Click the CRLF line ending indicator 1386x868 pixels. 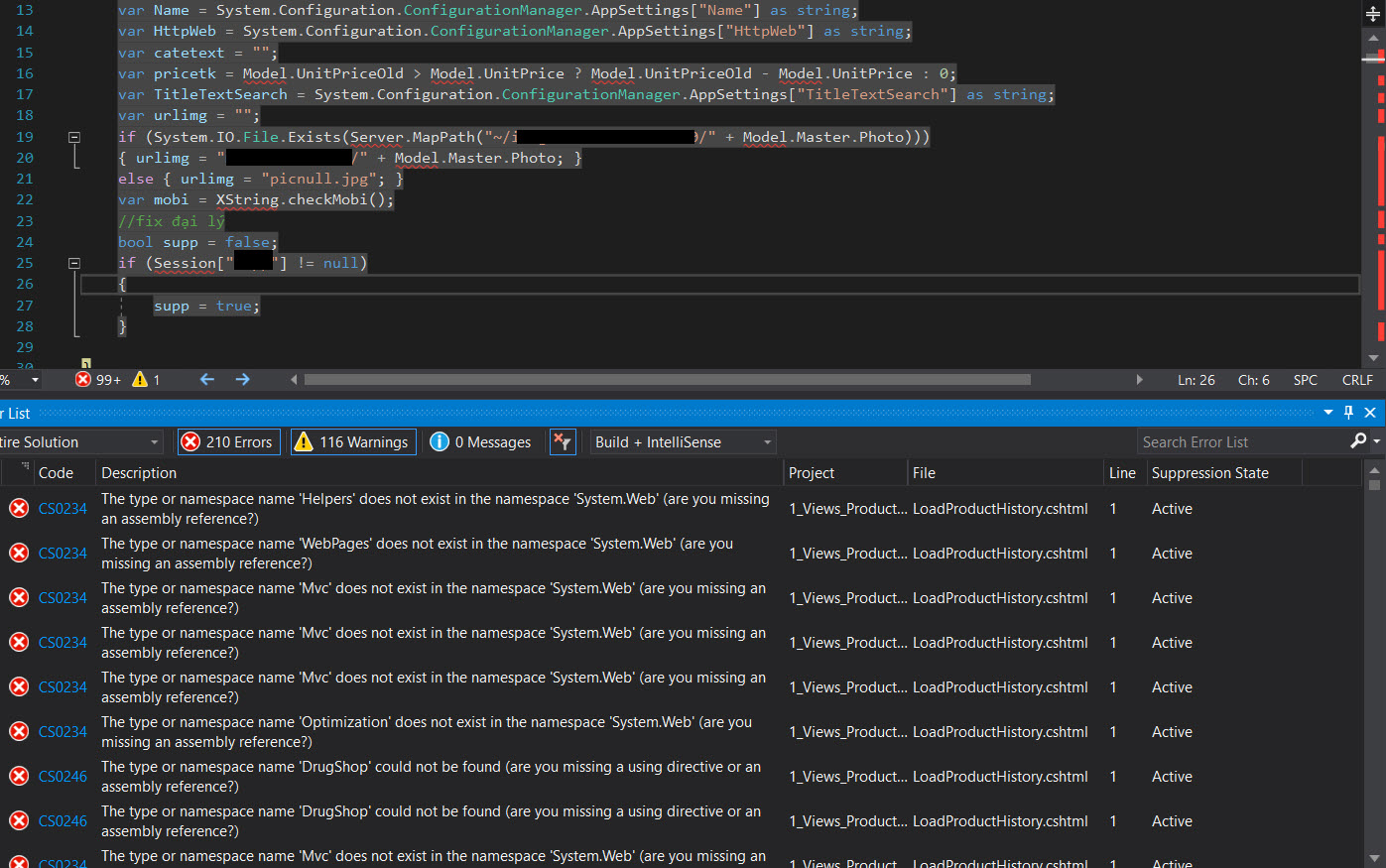[1357, 380]
